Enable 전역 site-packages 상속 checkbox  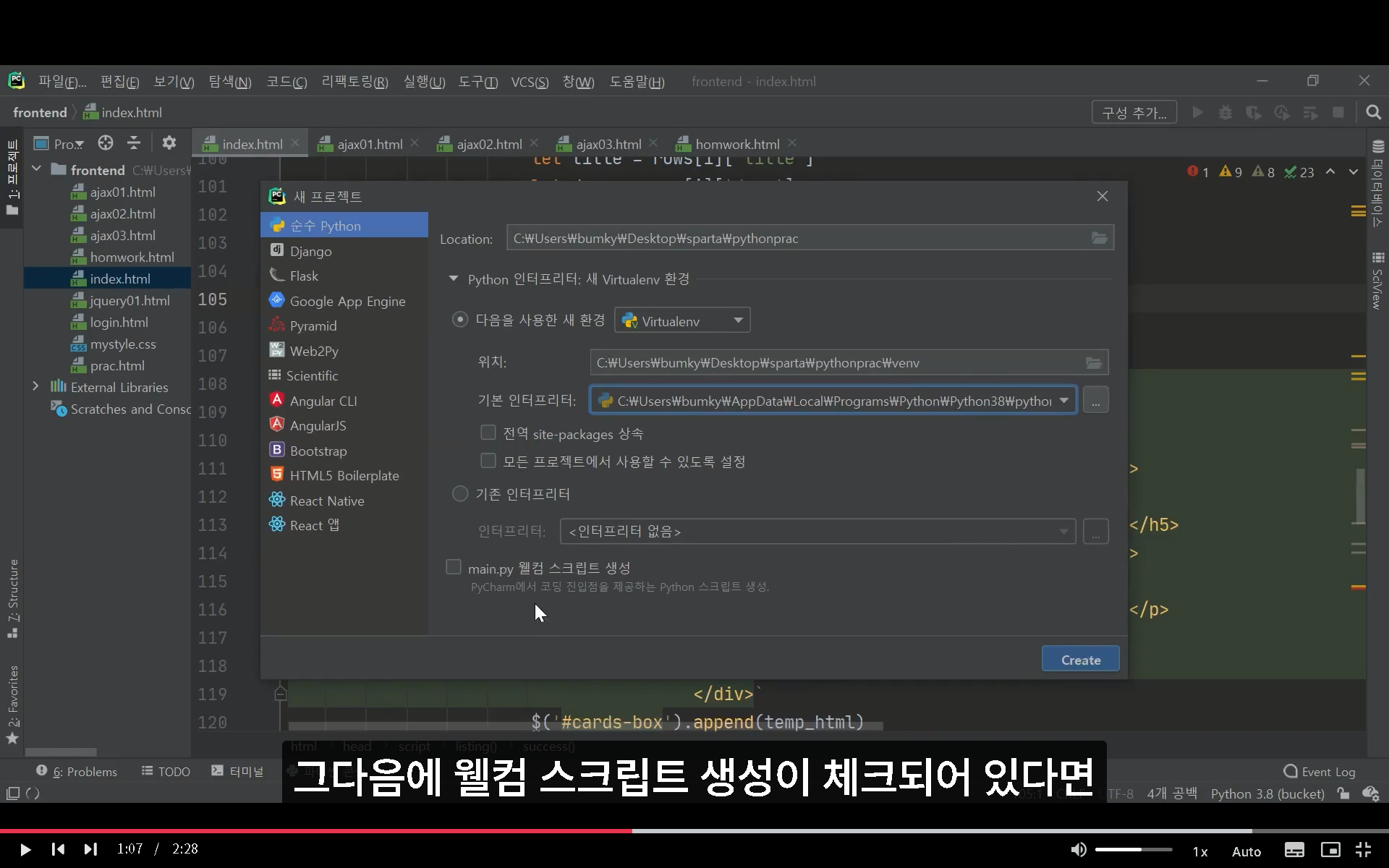click(488, 433)
